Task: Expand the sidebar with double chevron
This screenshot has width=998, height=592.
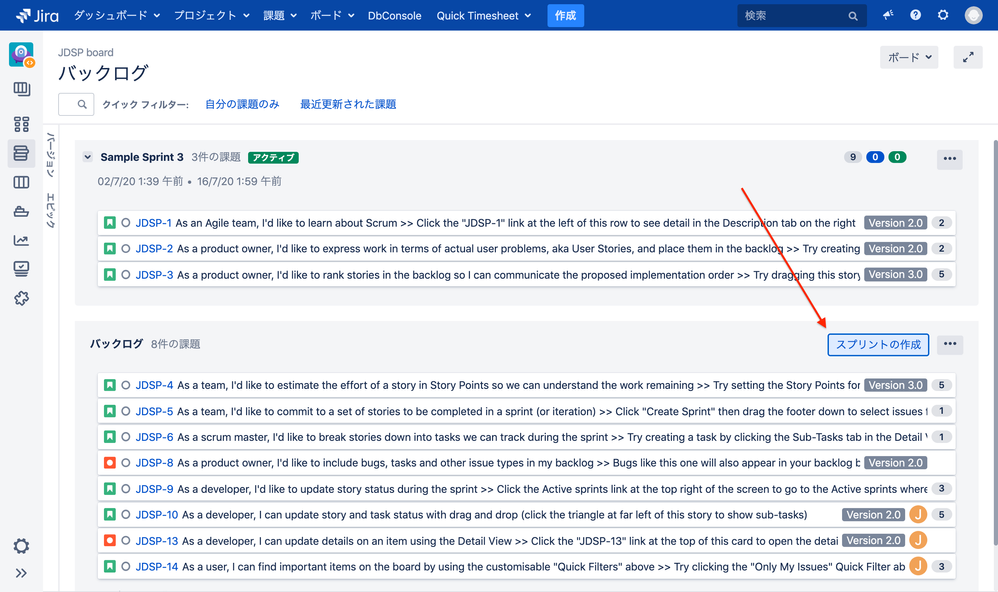Action: (x=21, y=573)
